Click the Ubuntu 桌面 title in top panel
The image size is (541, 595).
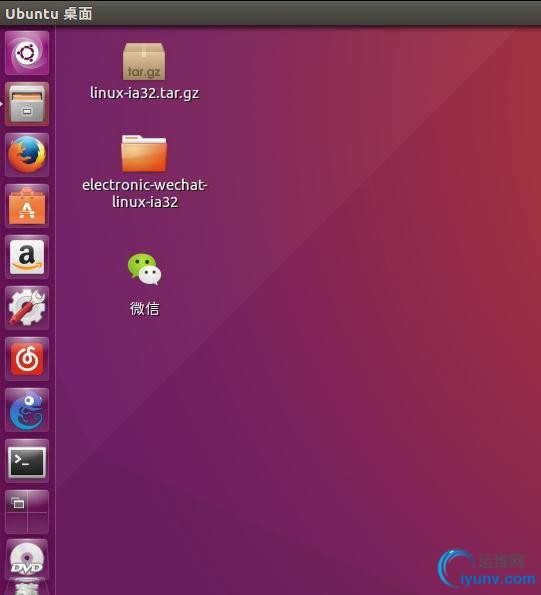[49, 14]
